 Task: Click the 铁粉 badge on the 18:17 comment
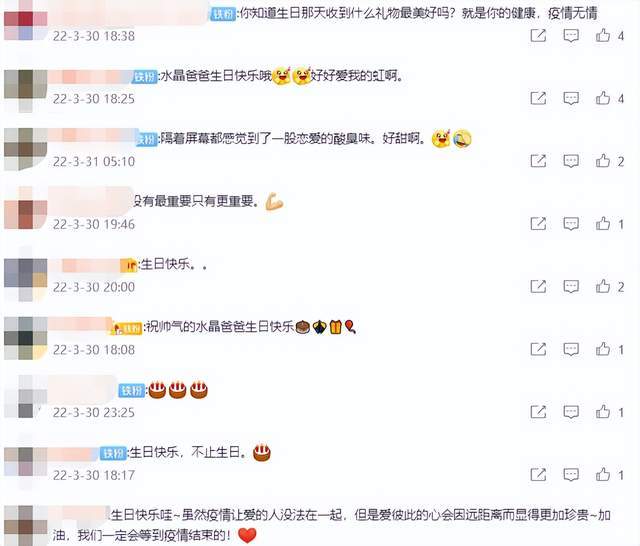click(113, 453)
